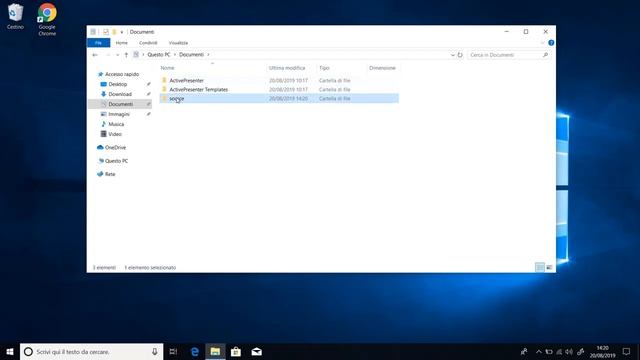Open the address bar history dropdown
Screen dimensions: 640x360
(452, 55)
